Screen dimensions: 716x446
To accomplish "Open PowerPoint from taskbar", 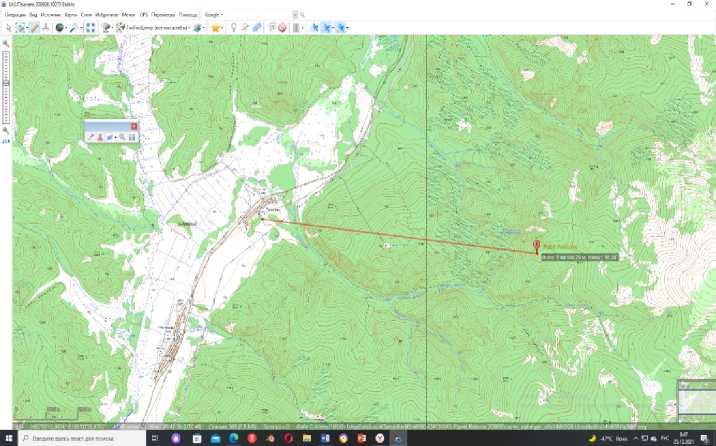I will pos(361,438).
